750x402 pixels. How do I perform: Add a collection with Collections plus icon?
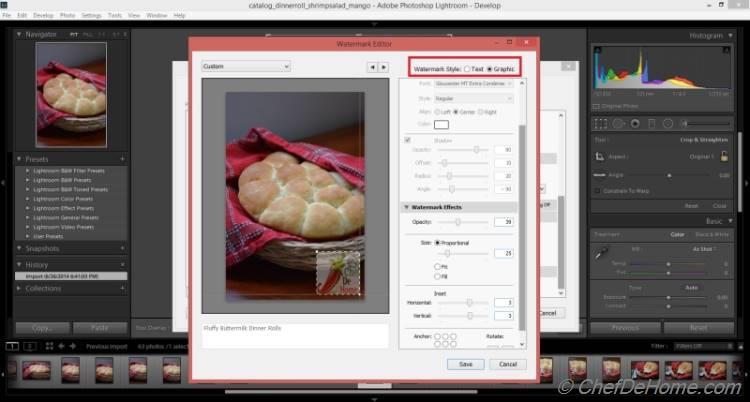[122, 288]
